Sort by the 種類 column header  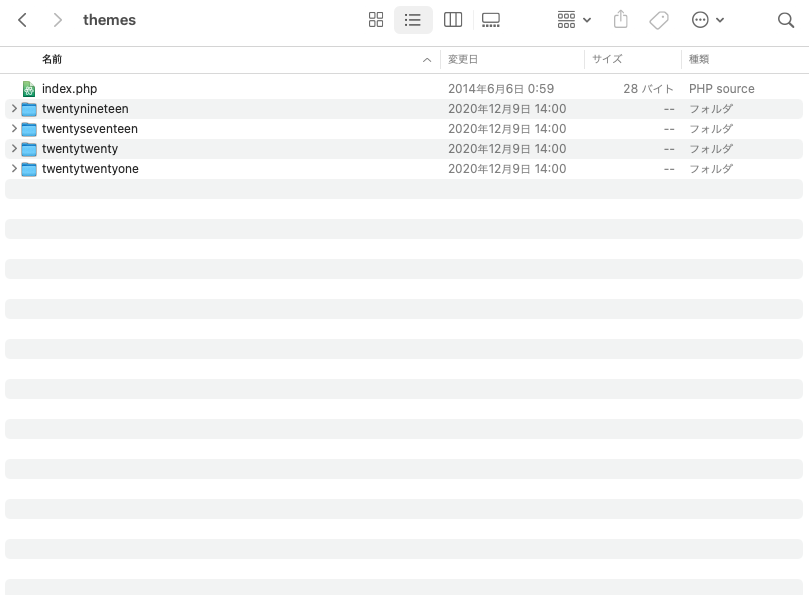(699, 60)
